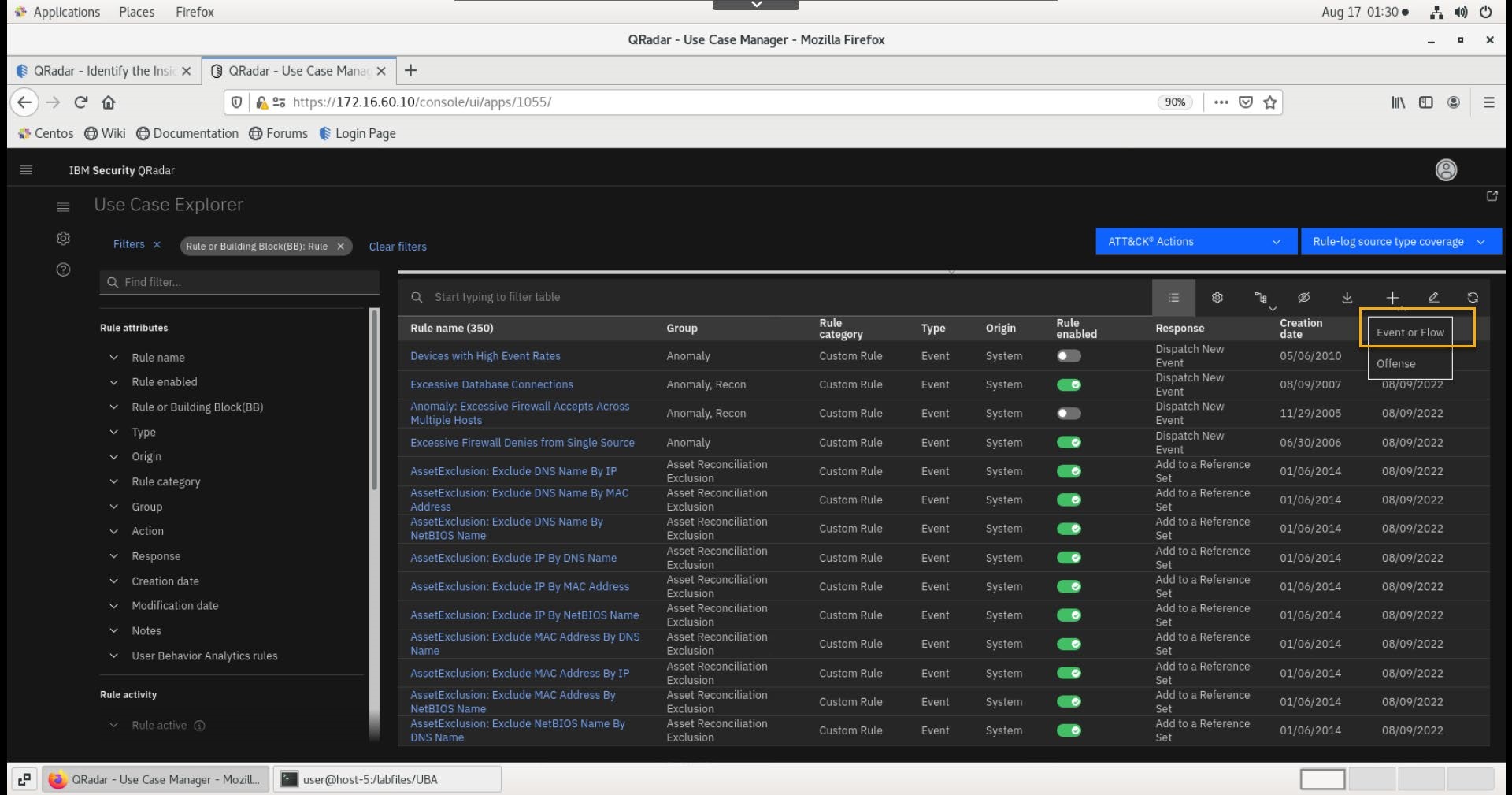Click the volume icon in the system tray

[1461, 12]
